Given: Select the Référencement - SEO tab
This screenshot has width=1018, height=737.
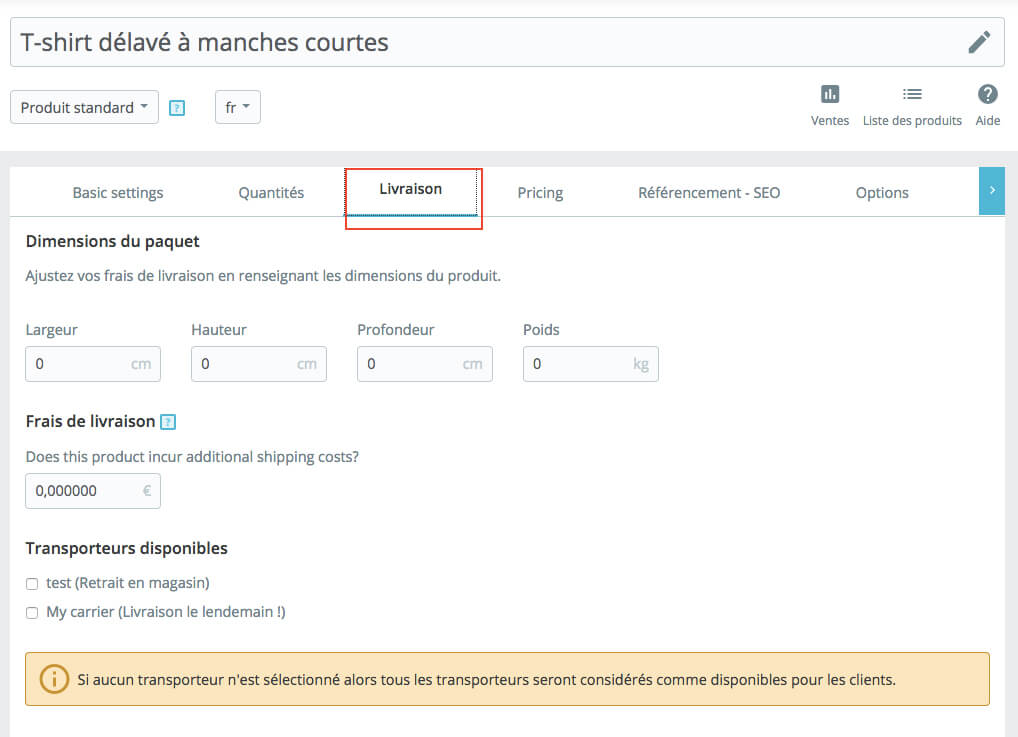Looking at the screenshot, I should point(709,193).
